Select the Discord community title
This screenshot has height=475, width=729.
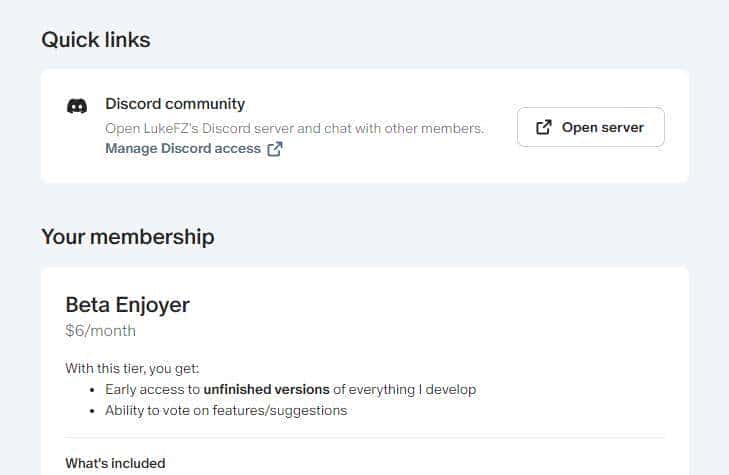175,104
